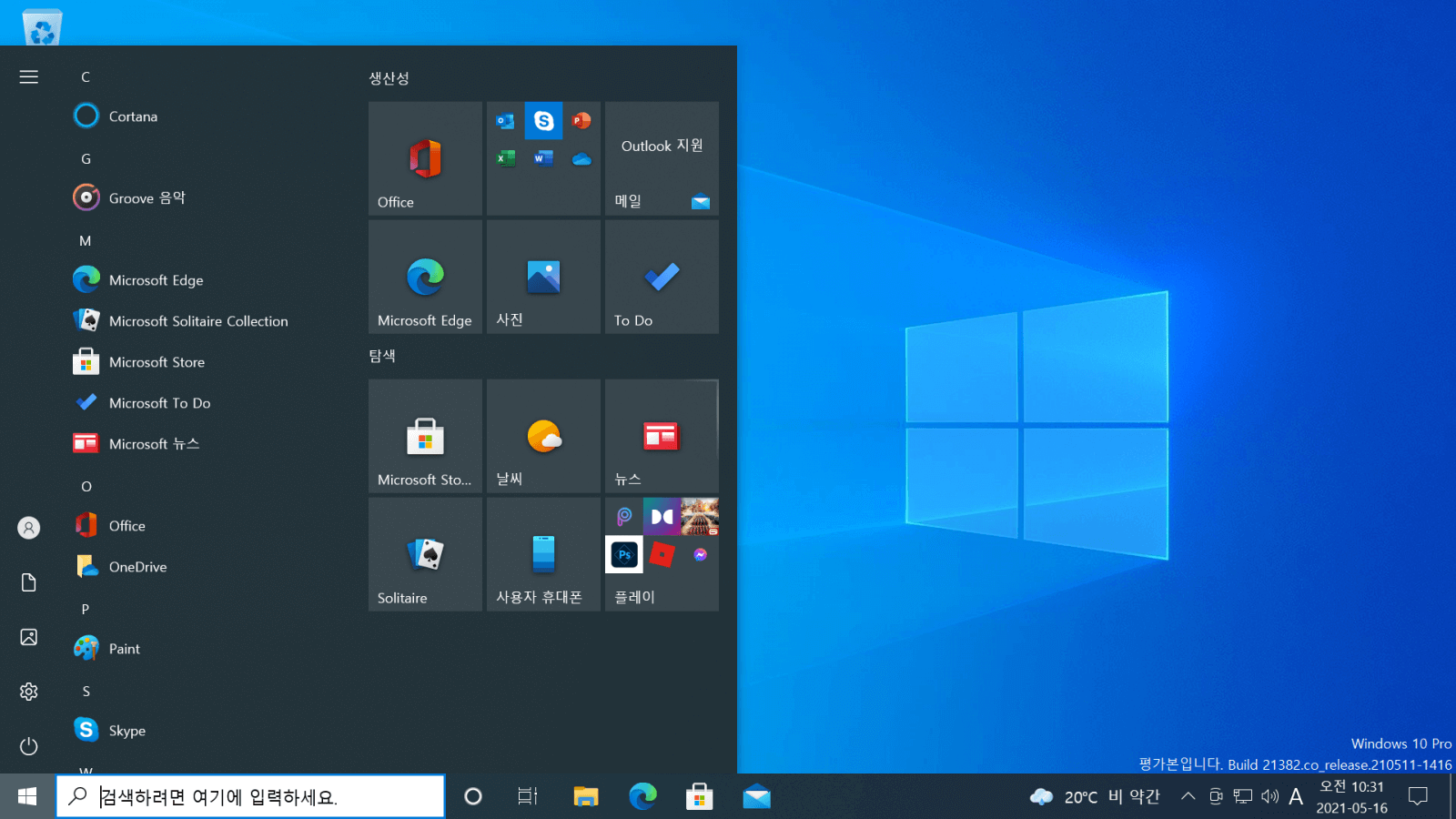The image size is (1456, 819).
Task: Click the Office tile
Action: [425, 158]
